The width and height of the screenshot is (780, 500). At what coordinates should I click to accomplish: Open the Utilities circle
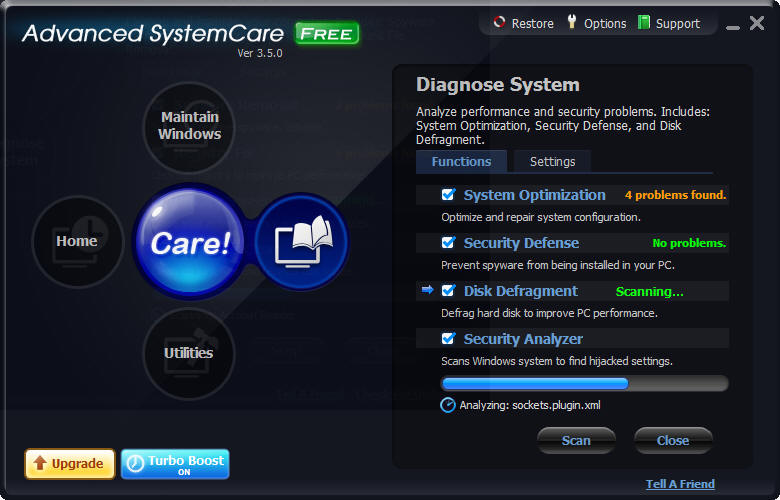pos(189,353)
